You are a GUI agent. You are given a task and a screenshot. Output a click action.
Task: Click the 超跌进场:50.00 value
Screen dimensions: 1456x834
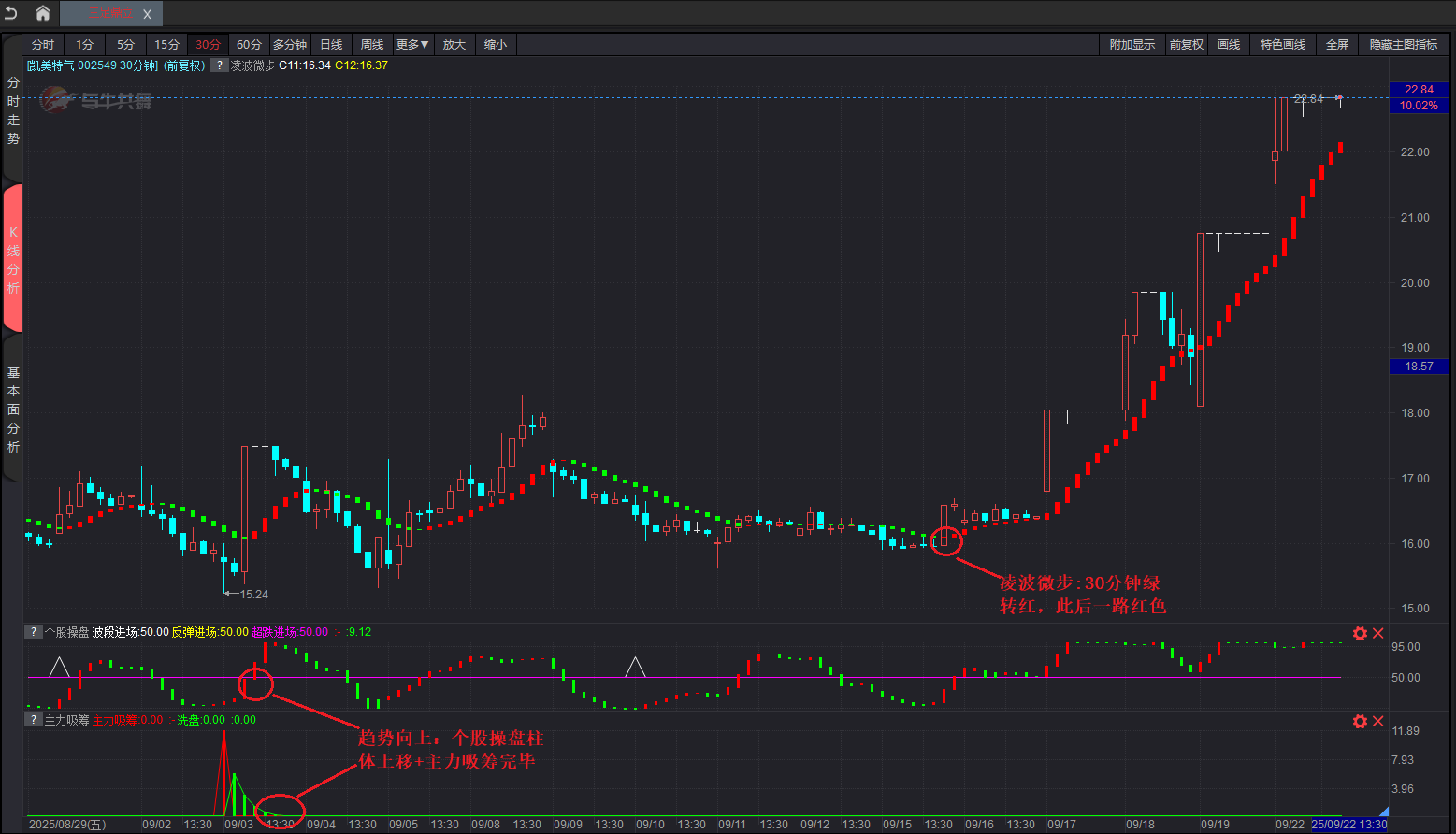290,632
